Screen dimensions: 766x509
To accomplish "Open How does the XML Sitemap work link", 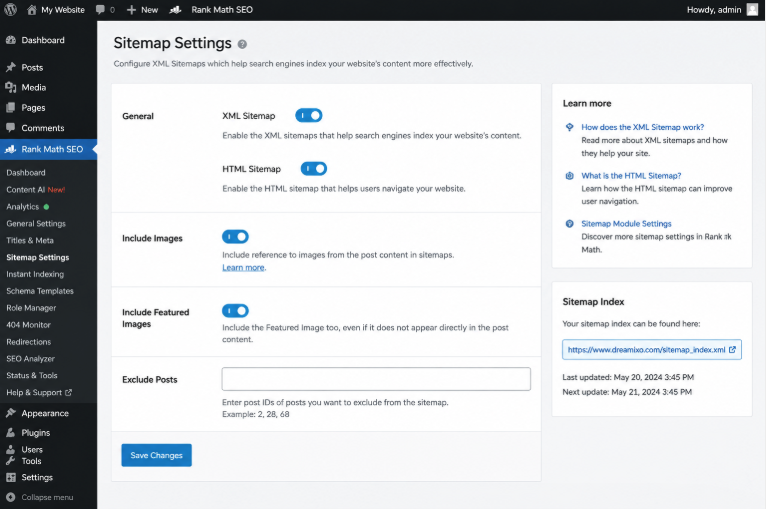I will coord(642,127).
